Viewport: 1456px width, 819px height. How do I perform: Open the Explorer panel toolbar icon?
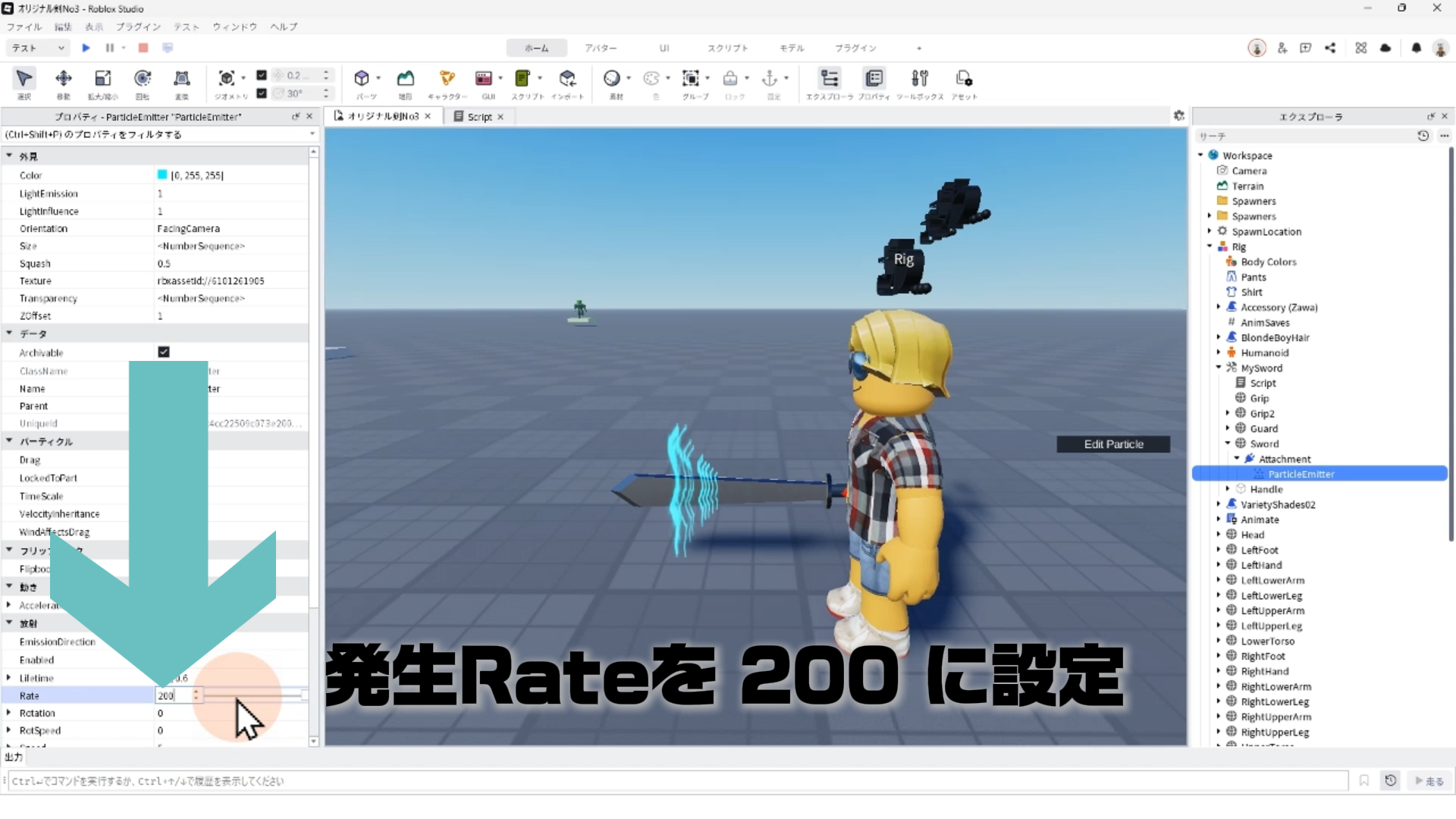click(830, 79)
